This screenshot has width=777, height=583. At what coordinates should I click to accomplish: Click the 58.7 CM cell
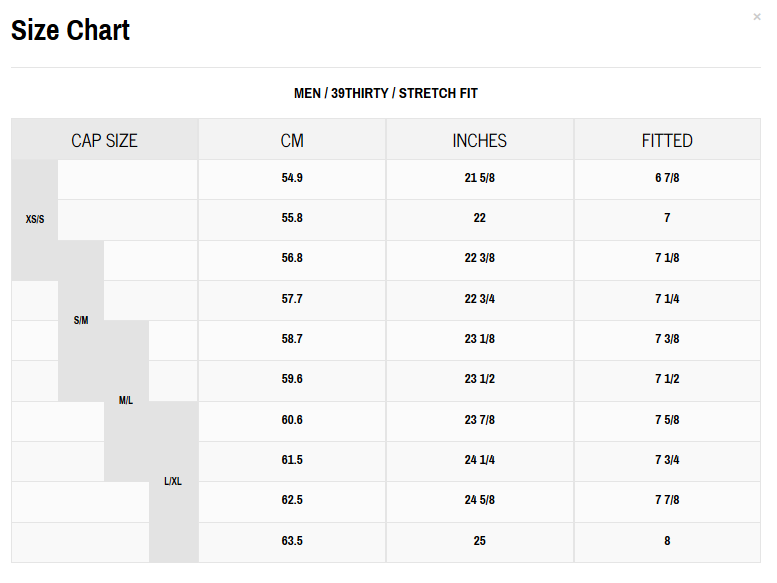point(292,339)
